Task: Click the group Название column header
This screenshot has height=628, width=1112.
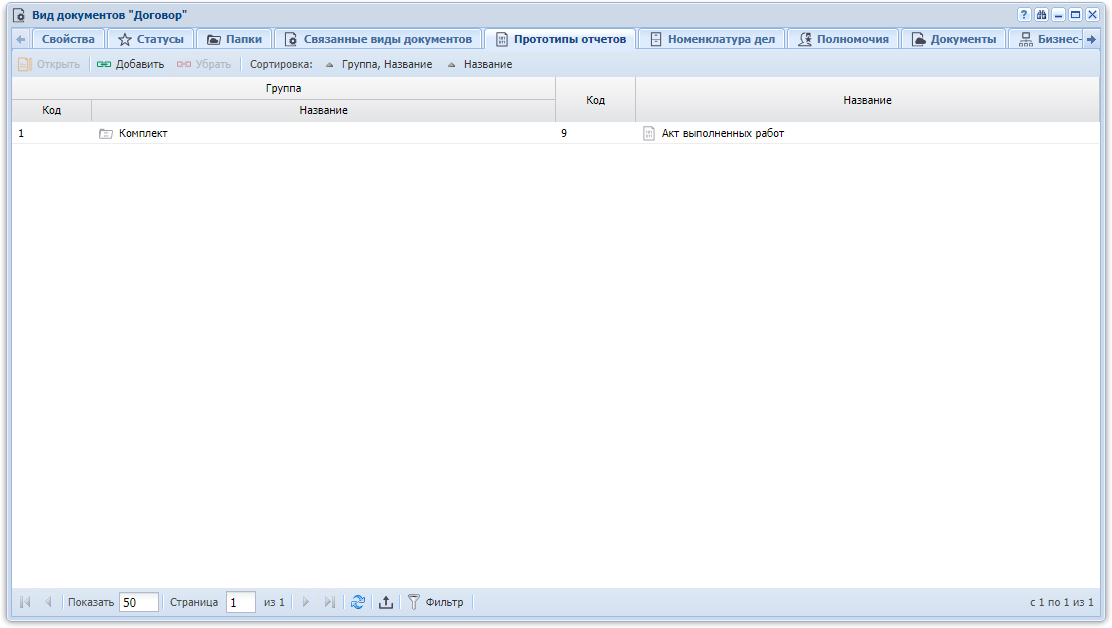Action: [x=323, y=111]
